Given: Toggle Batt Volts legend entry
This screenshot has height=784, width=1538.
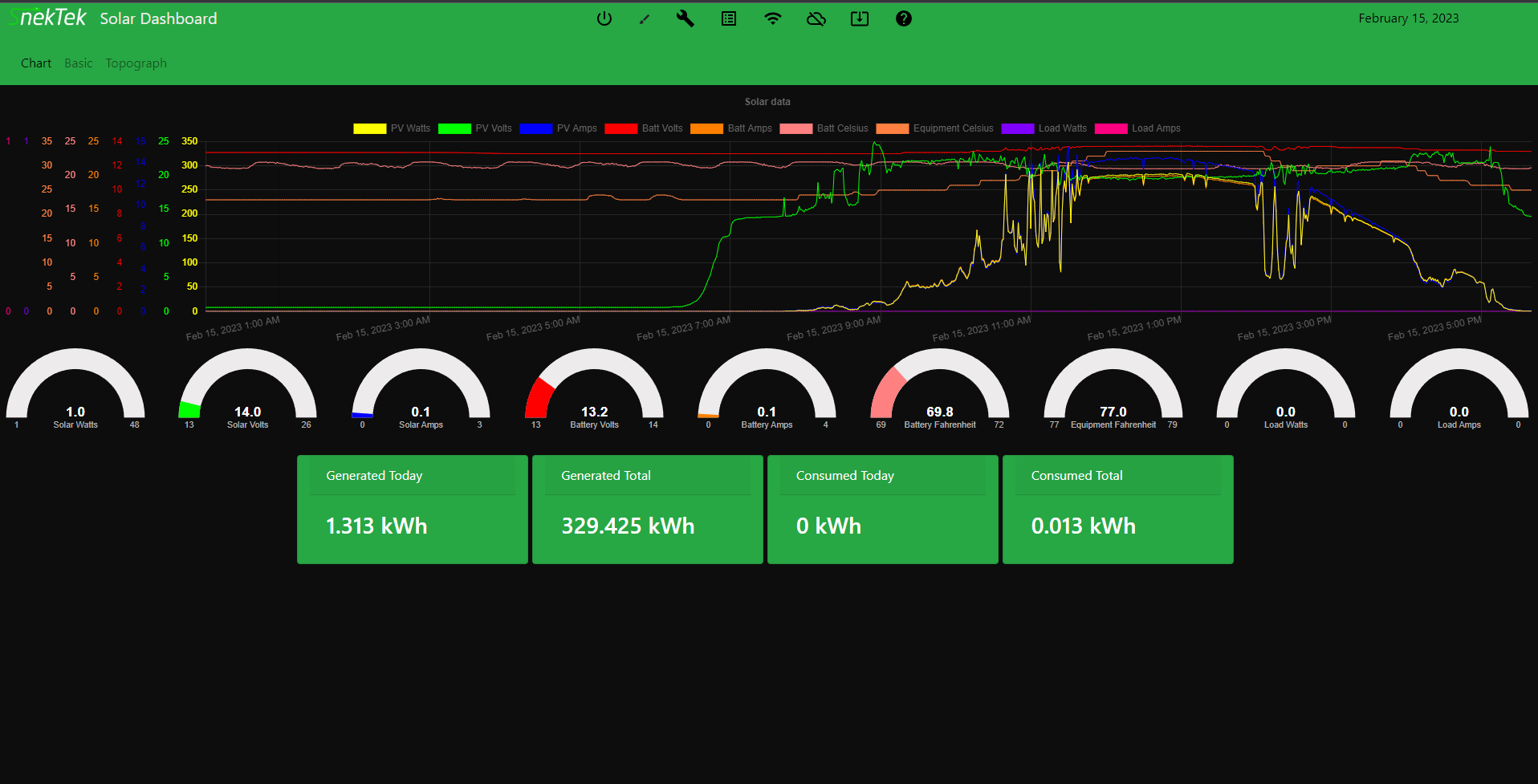Looking at the screenshot, I should click(x=644, y=128).
